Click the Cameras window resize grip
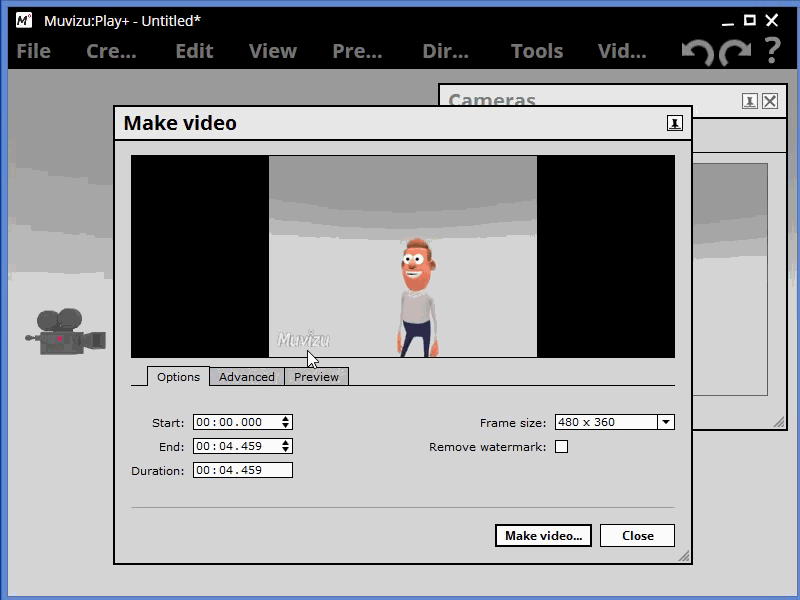 (779, 422)
